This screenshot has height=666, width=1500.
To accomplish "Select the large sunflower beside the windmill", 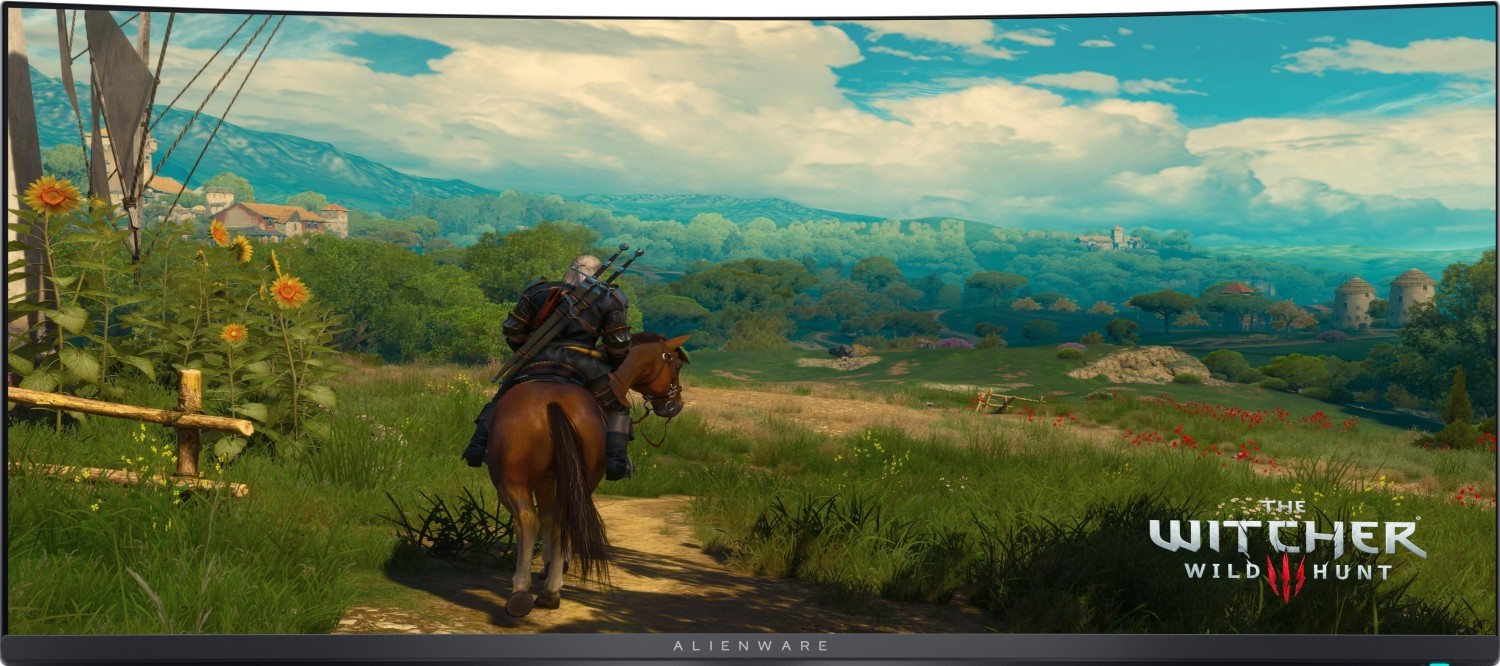I will [x=51, y=195].
